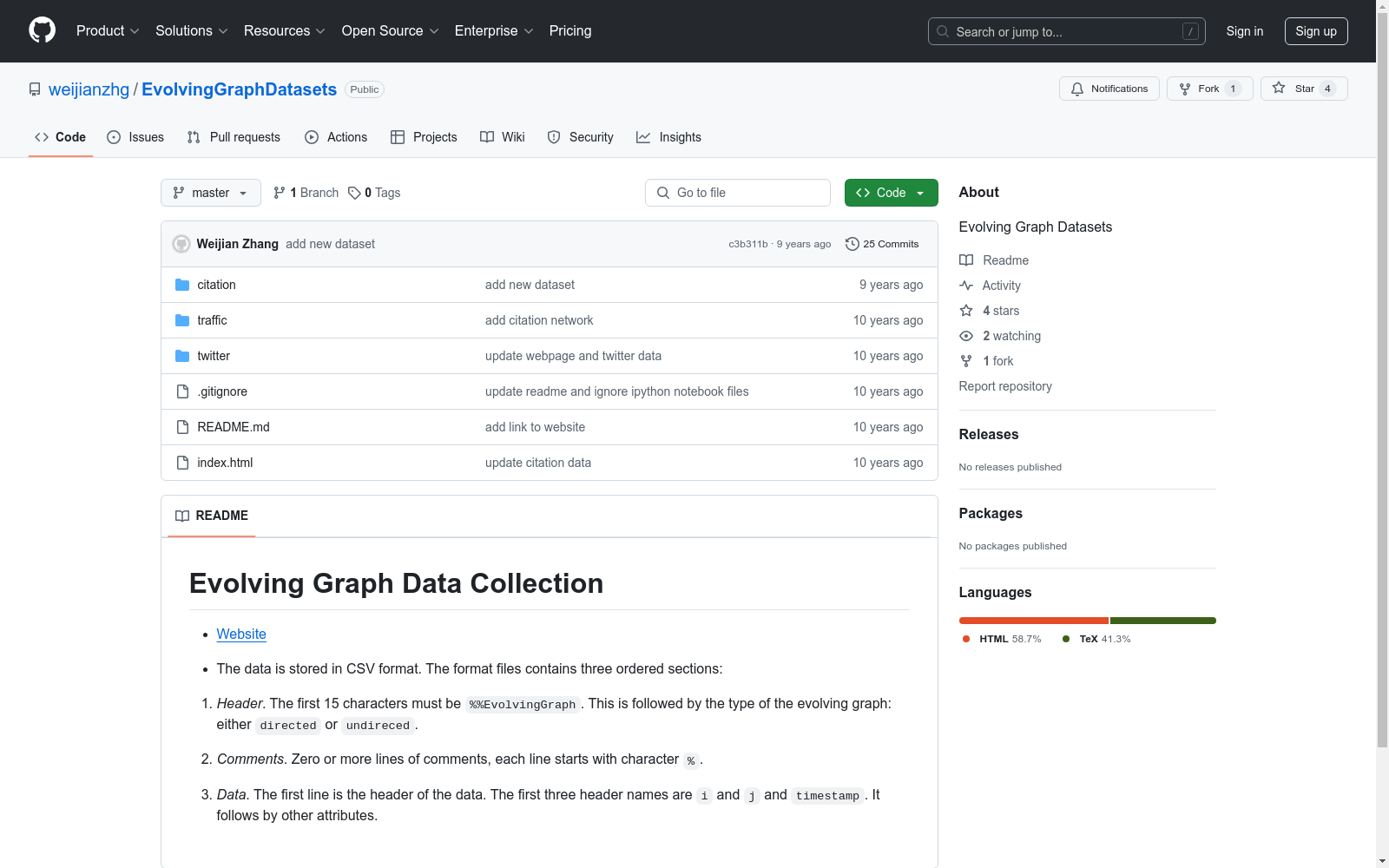The height and width of the screenshot is (868, 1389).
Task: Click the branch icon beside 1 Branch
Action: click(280, 193)
